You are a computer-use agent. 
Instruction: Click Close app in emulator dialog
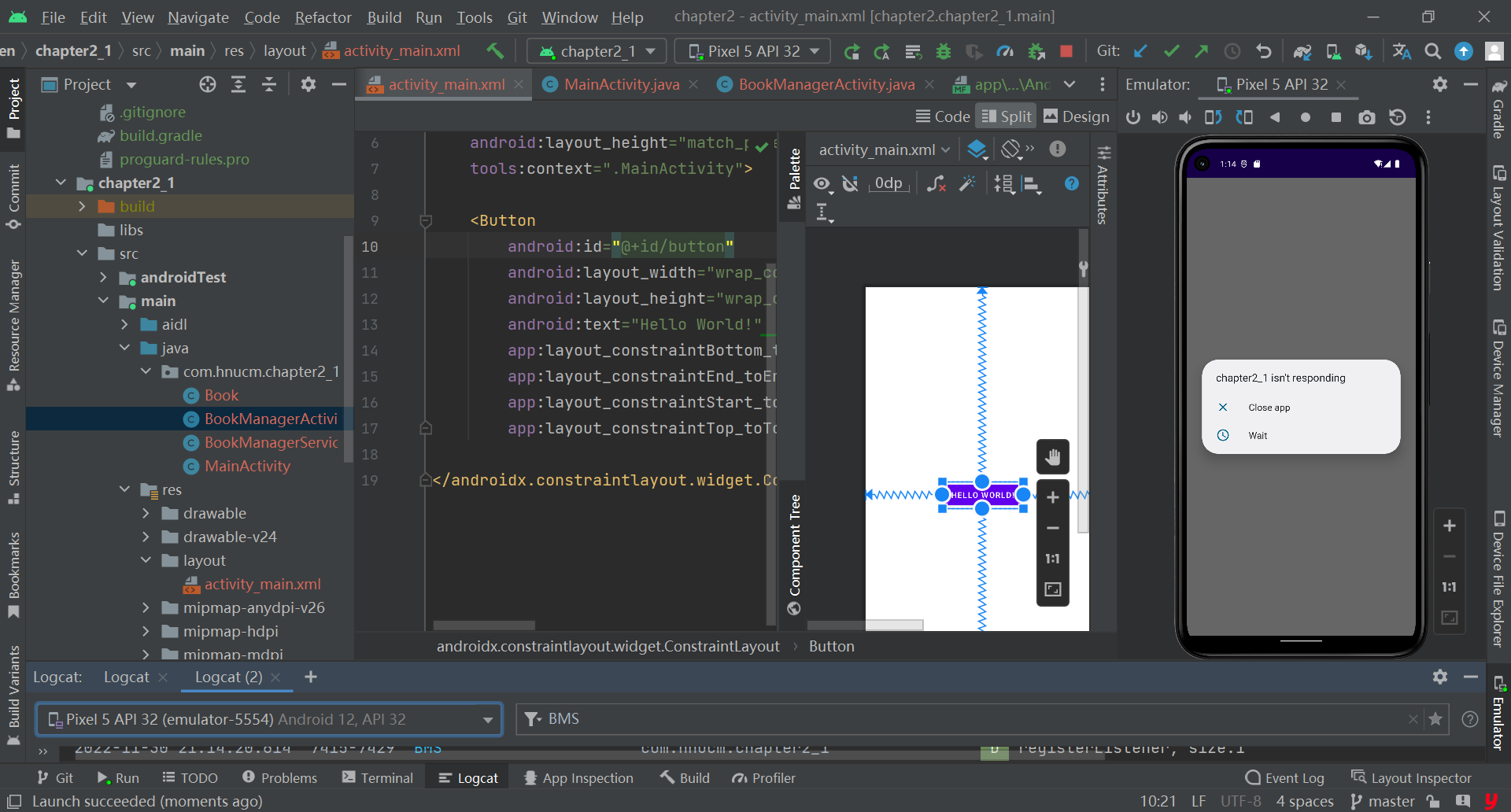(1269, 408)
